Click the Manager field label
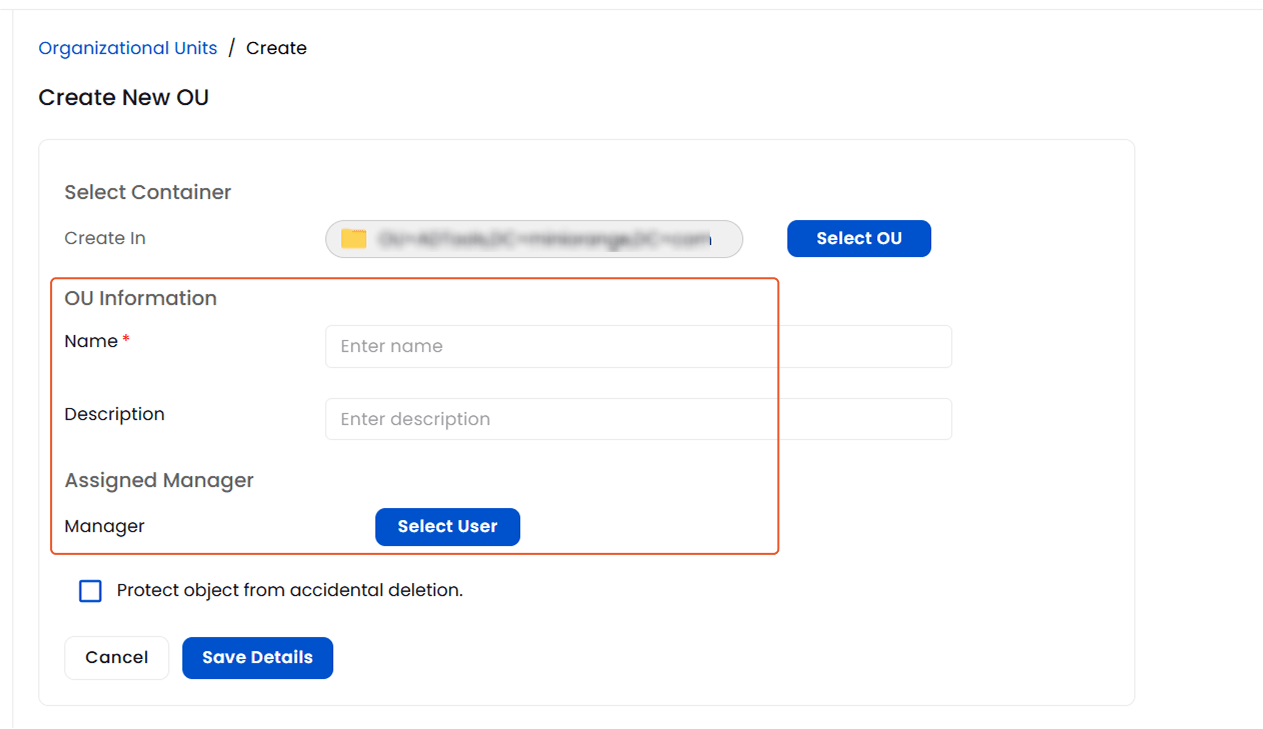The height and width of the screenshot is (729, 1263). click(x=104, y=526)
